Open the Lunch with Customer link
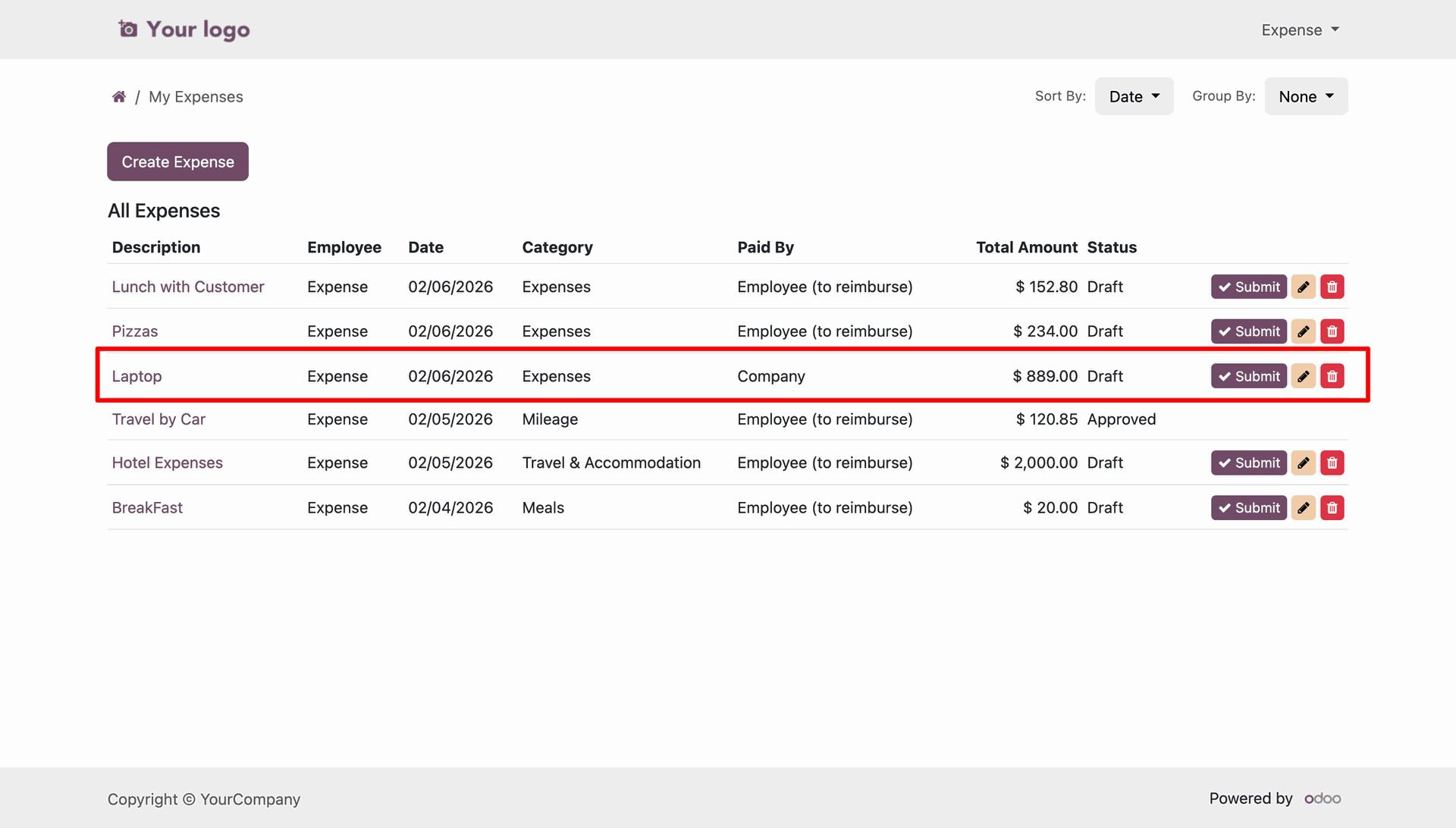 pos(188,287)
